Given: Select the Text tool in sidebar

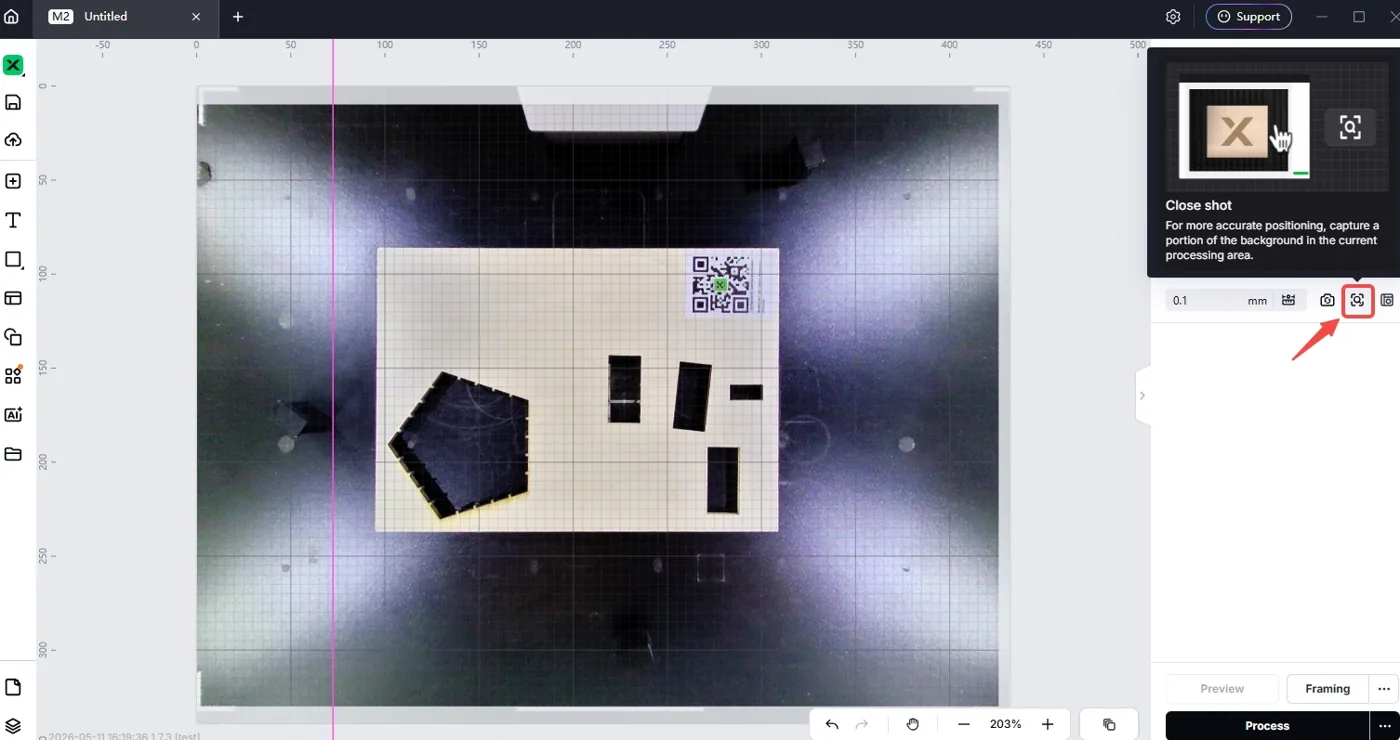Looking at the screenshot, I should tap(13, 220).
